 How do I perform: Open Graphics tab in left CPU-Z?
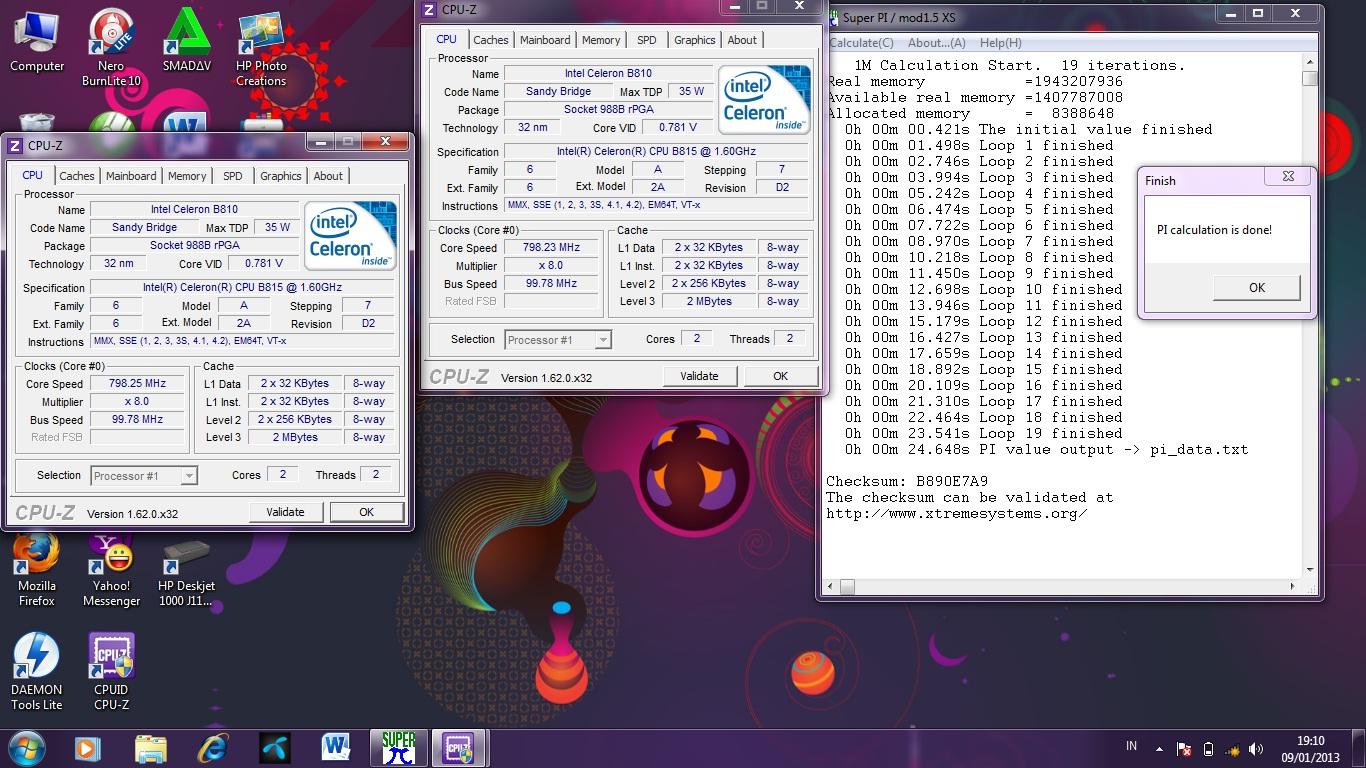pyautogui.click(x=281, y=176)
